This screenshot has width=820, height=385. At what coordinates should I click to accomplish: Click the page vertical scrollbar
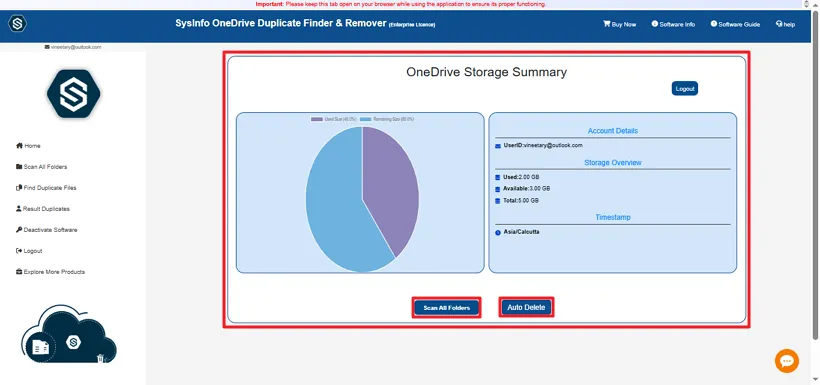[815, 175]
